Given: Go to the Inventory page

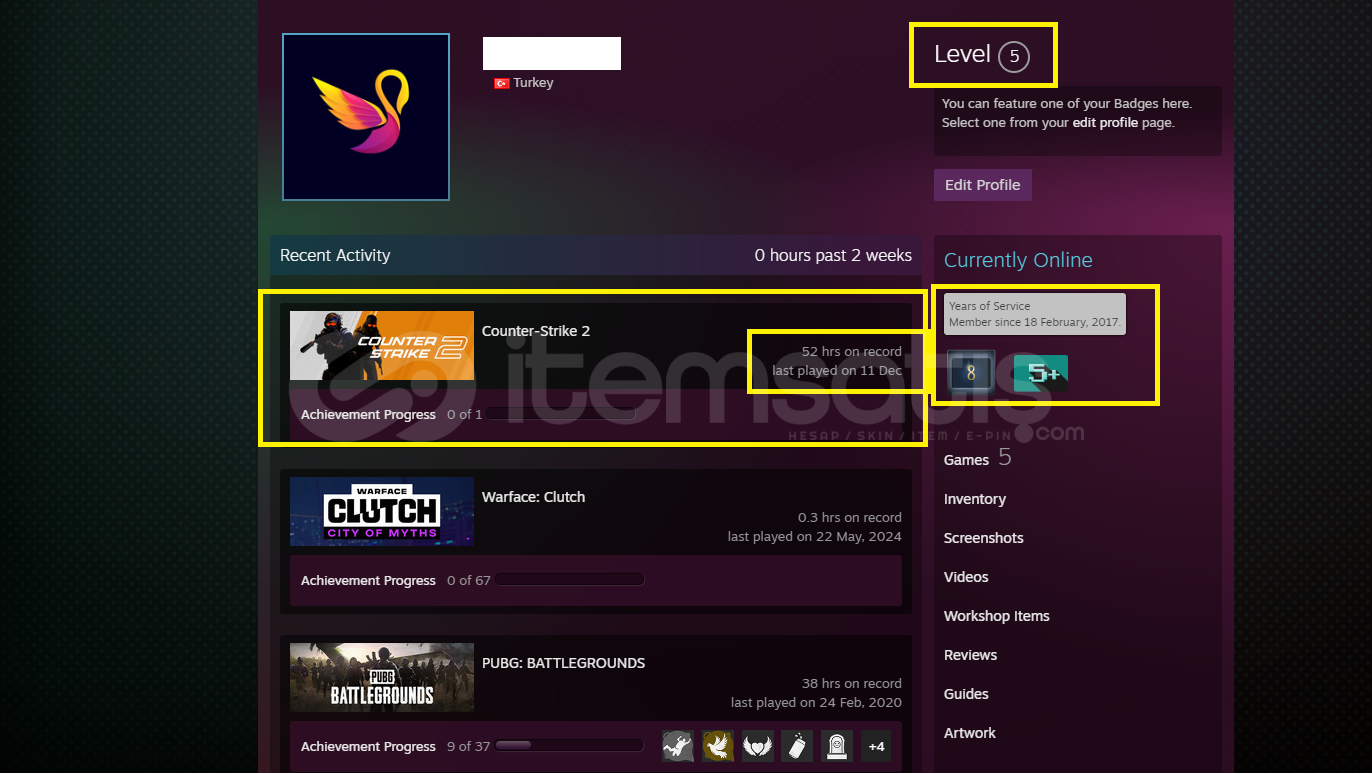Looking at the screenshot, I should point(975,499).
